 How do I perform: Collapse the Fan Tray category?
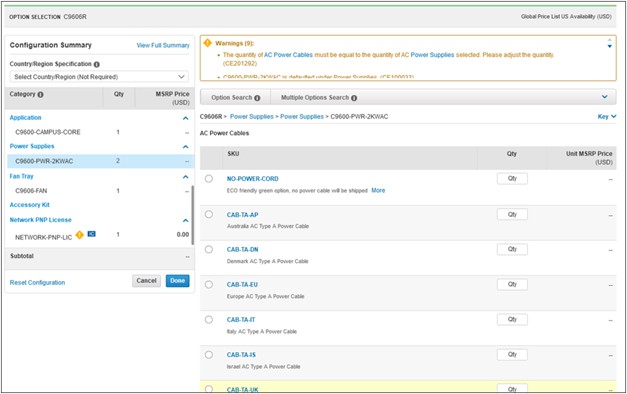point(186,177)
